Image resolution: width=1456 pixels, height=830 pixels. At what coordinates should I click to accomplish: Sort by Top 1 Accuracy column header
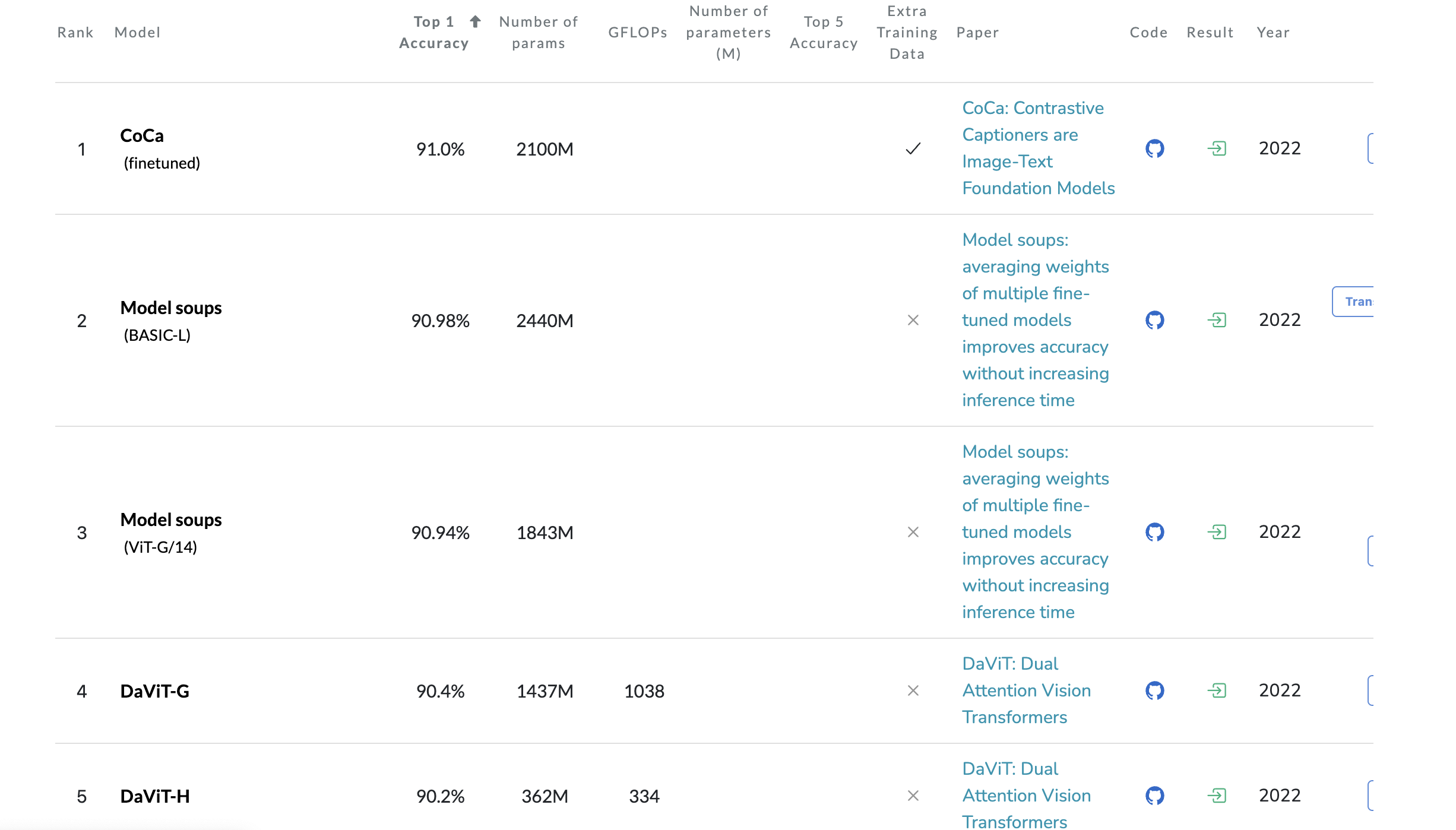coord(434,33)
